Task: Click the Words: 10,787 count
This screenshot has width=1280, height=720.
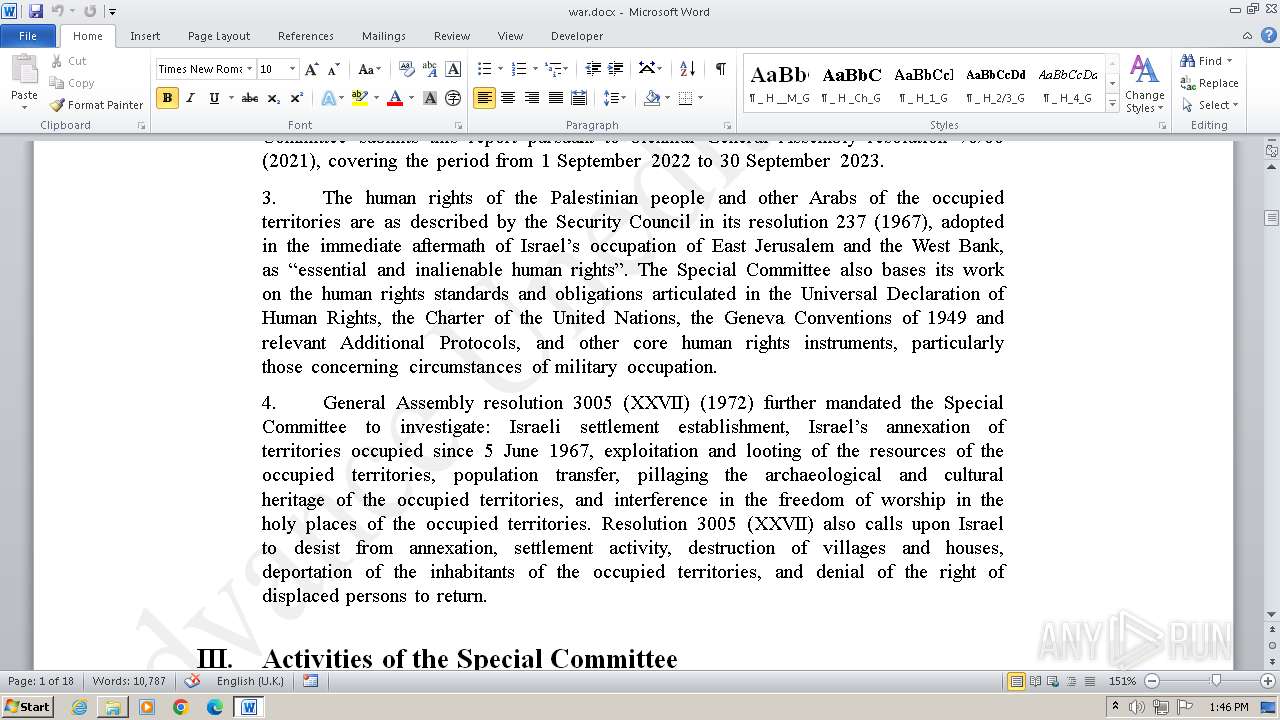Action: pos(129,681)
